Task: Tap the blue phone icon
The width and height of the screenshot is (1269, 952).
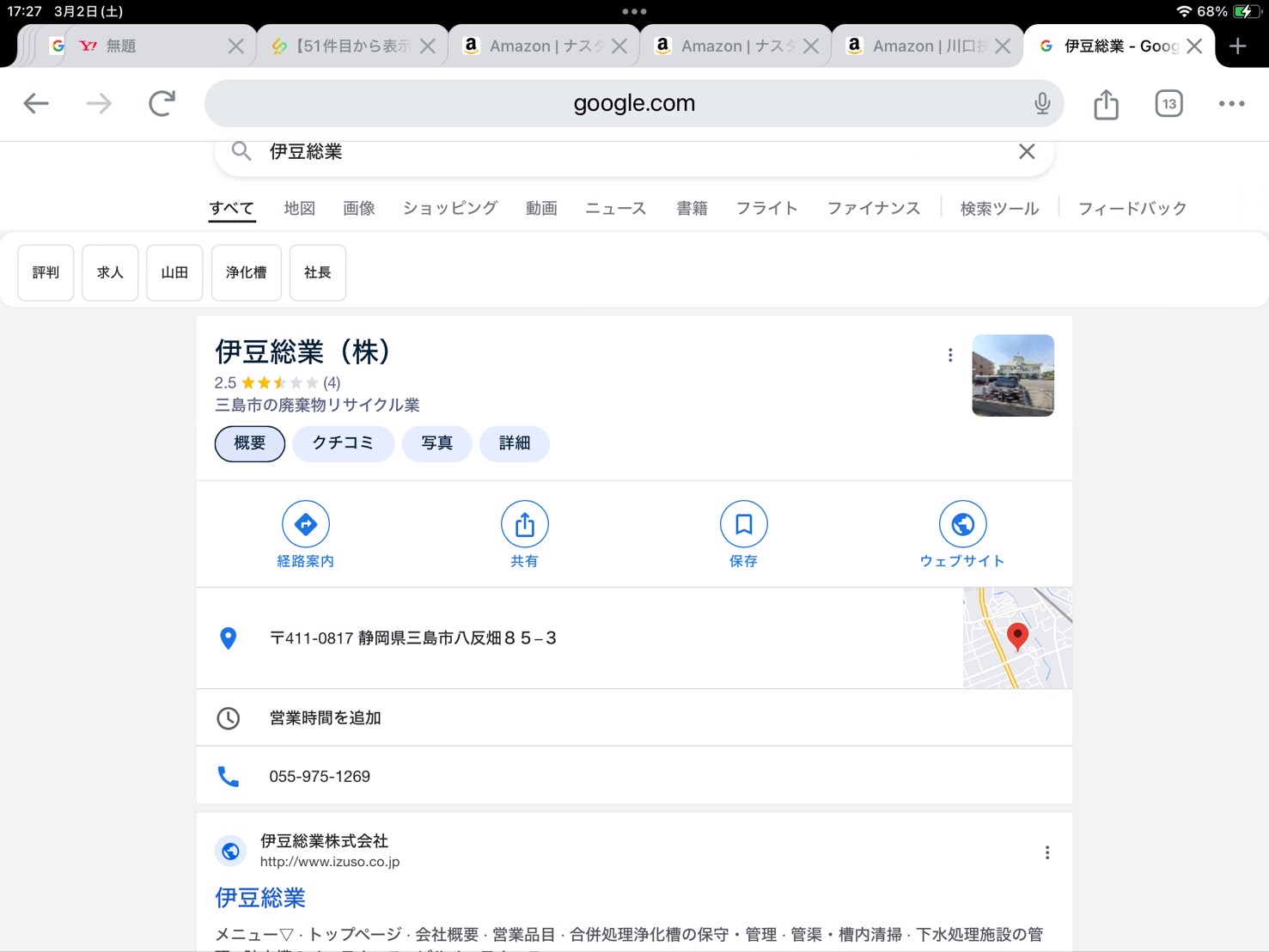Action: click(x=229, y=777)
